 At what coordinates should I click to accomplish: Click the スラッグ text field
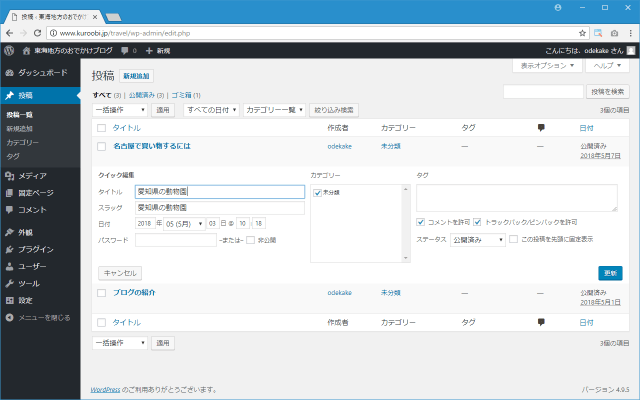(220, 207)
